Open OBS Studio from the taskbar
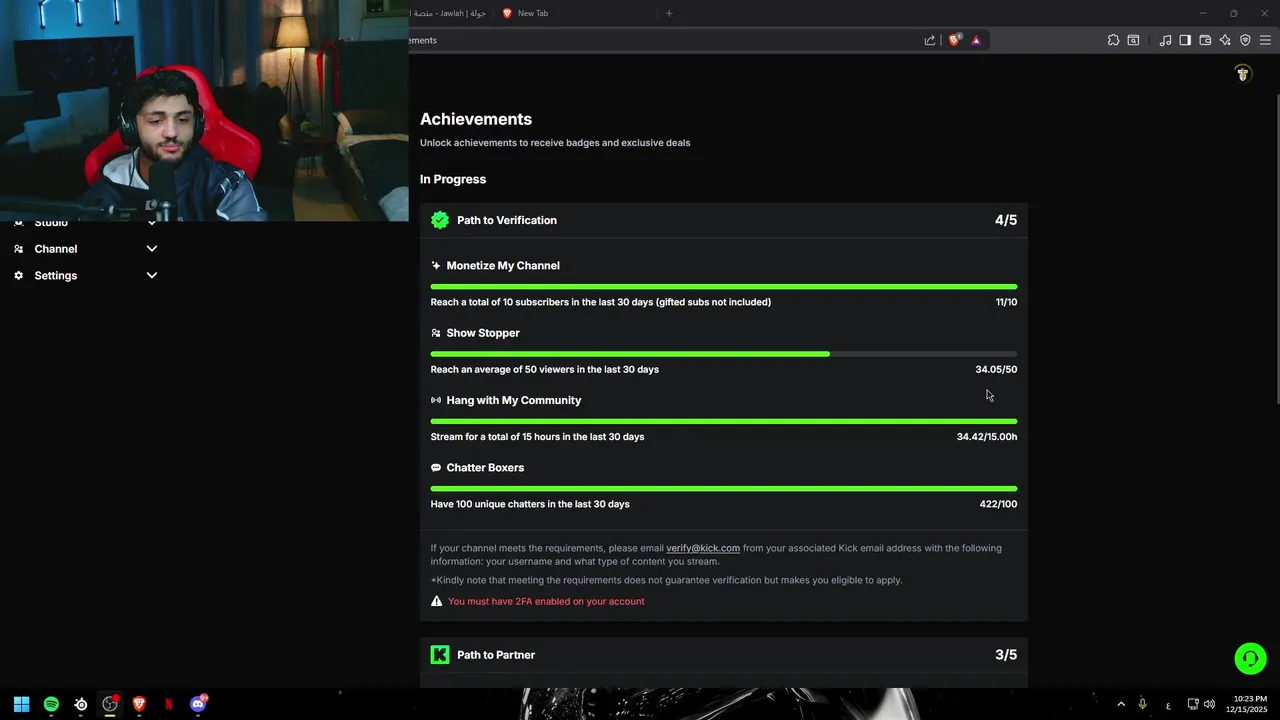1280x720 pixels. [x=110, y=704]
